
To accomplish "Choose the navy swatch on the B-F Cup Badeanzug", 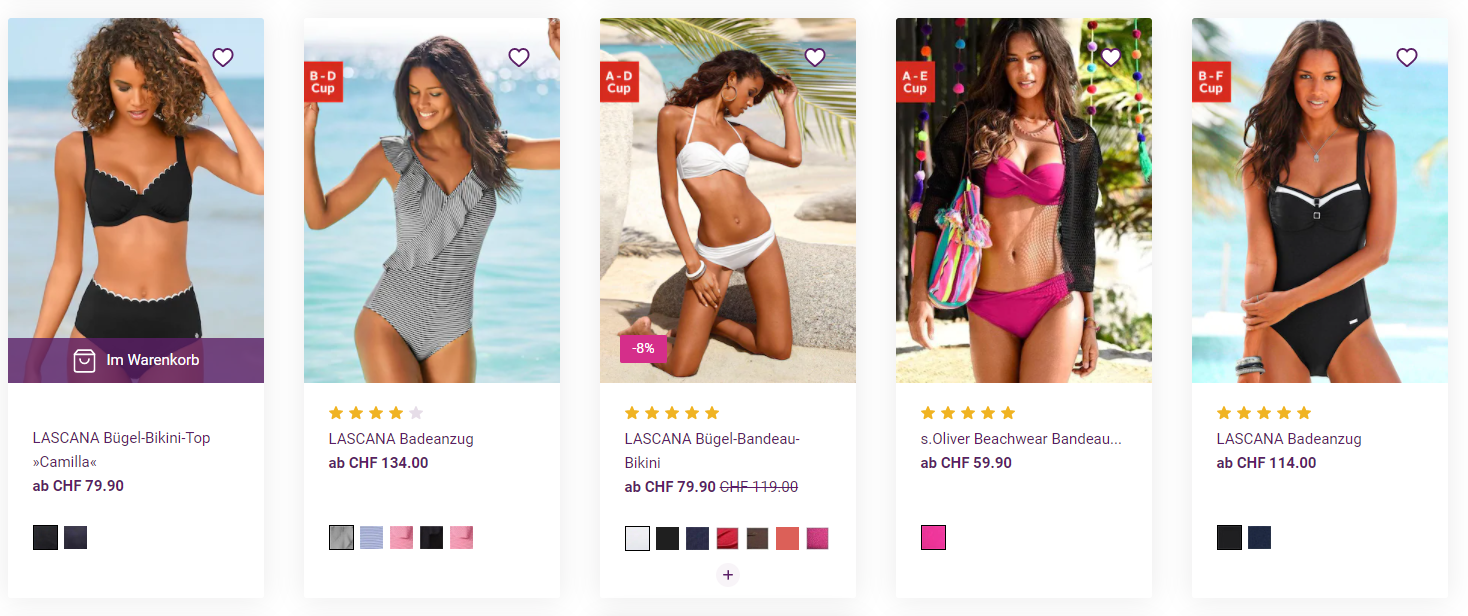I will (1259, 538).
